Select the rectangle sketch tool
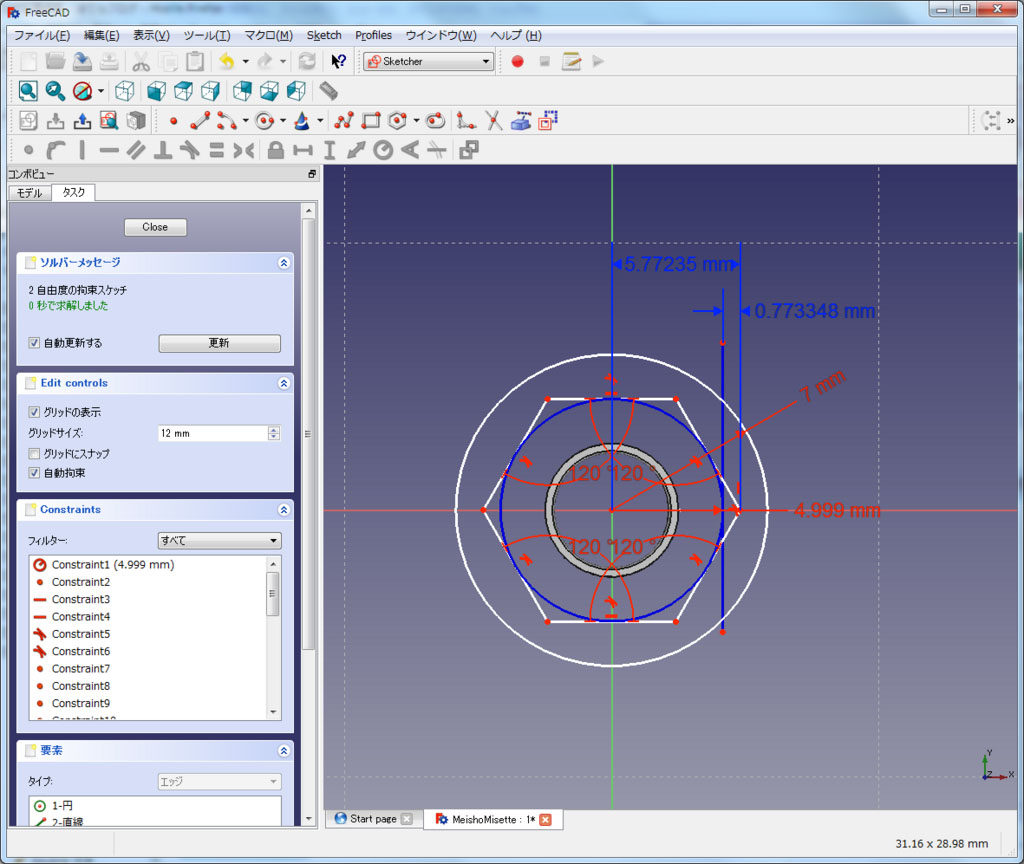Image resolution: width=1024 pixels, height=864 pixels. tap(371, 121)
